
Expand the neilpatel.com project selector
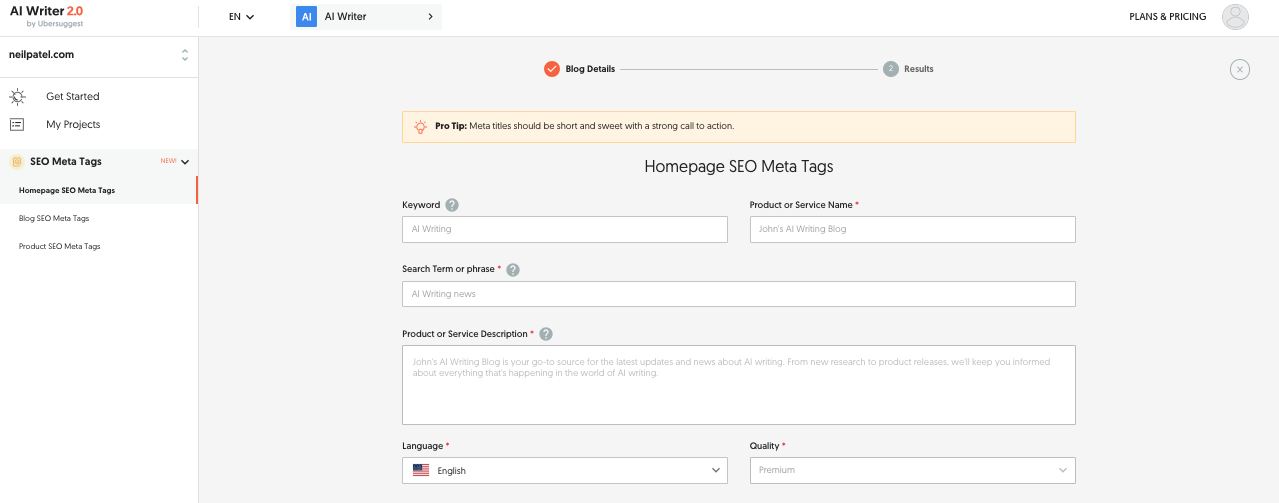click(x=184, y=55)
